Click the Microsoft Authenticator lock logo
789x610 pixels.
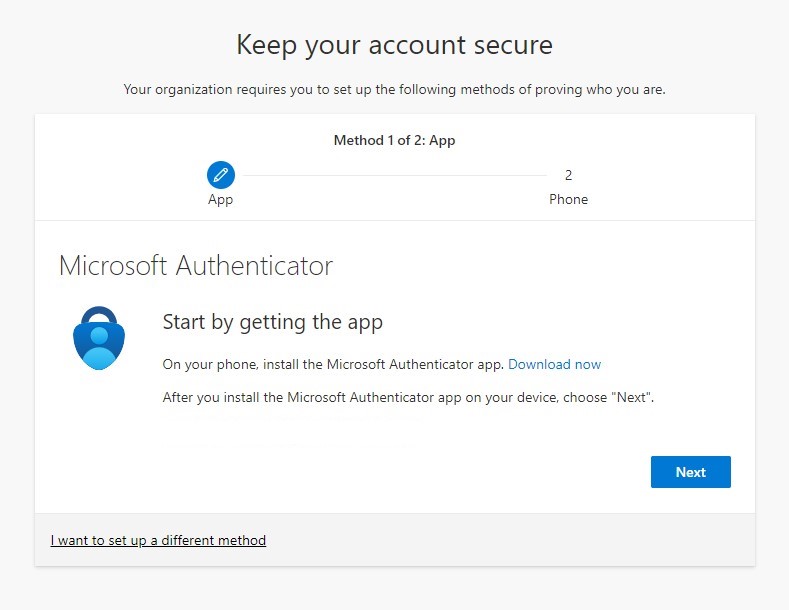(x=99, y=338)
